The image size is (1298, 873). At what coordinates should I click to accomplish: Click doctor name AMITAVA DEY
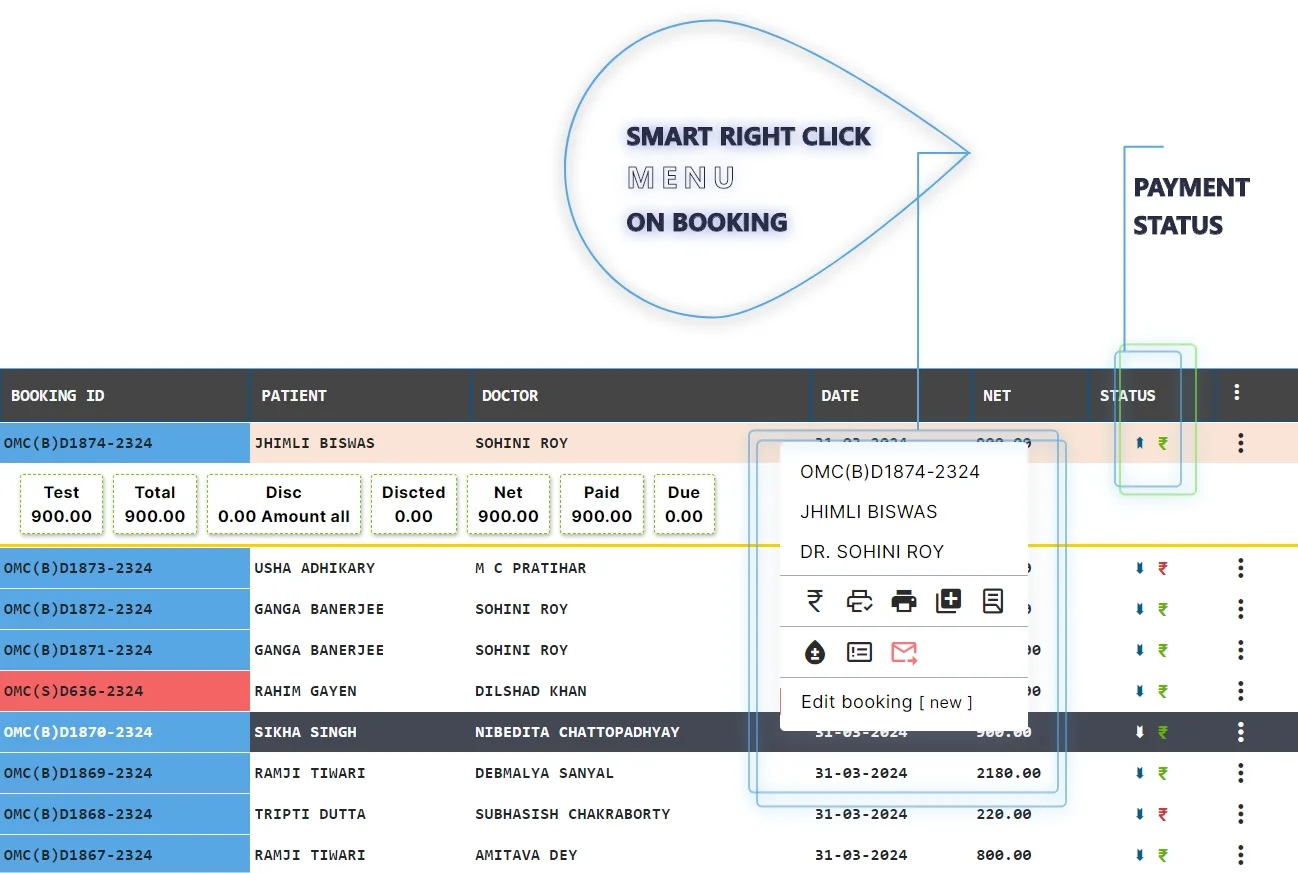[x=526, y=855]
